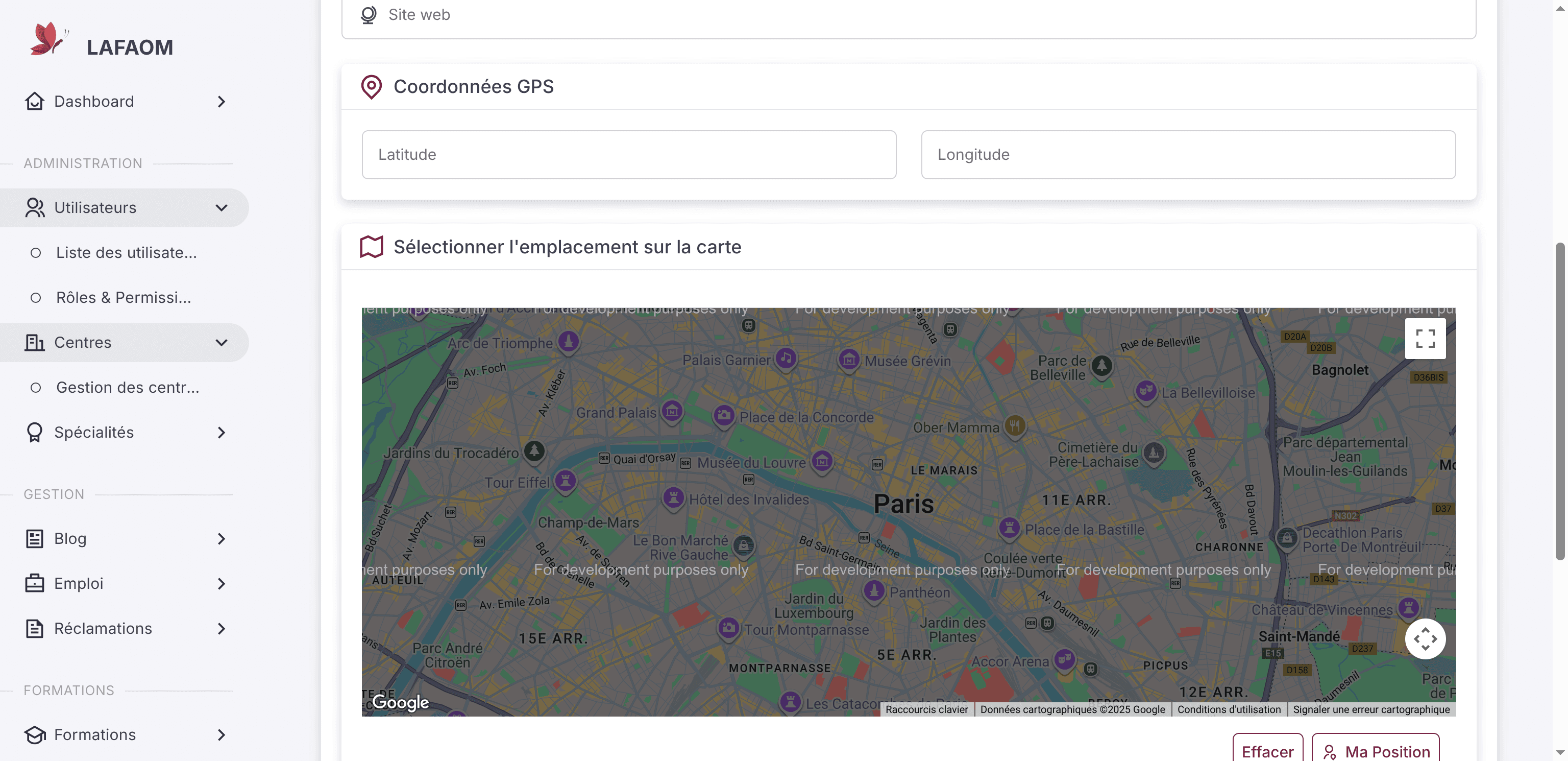Viewport: 1568px width, 761px height.
Task: Toggle fullscreen map view
Action: tap(1425, 339)
